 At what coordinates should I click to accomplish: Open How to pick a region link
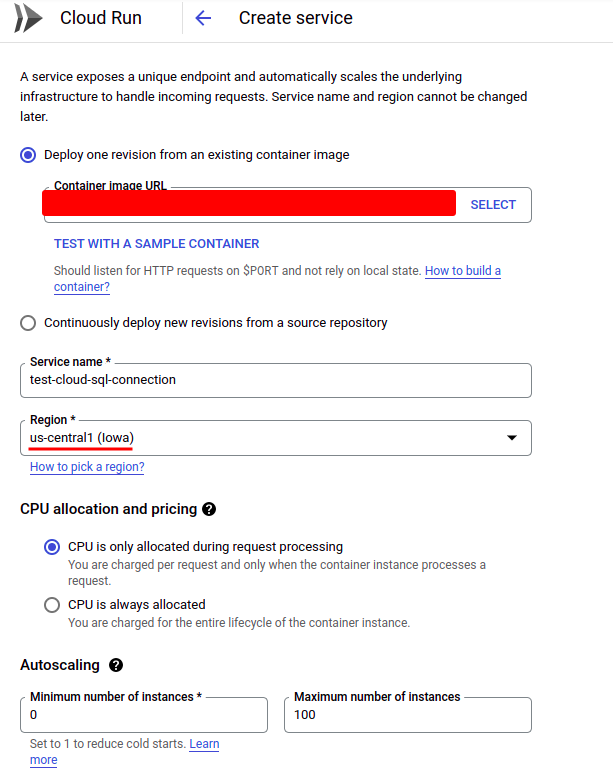[87, 467]
